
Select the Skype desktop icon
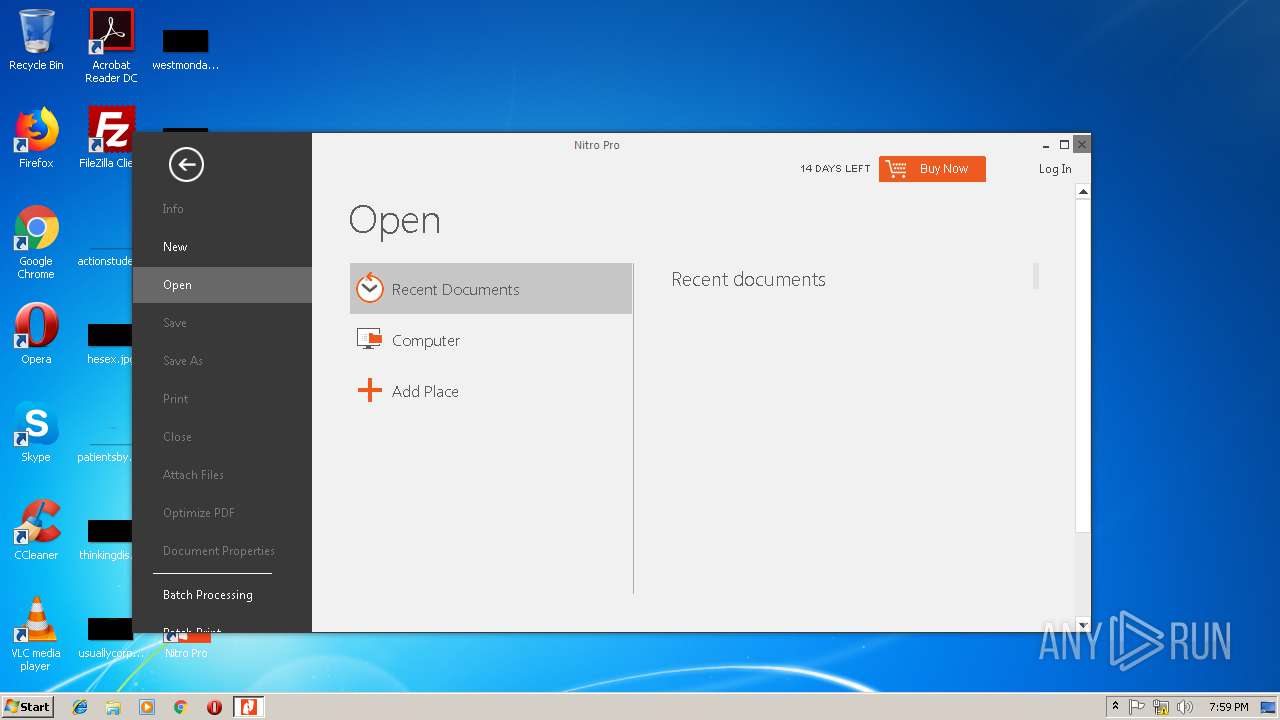point(36,432)
